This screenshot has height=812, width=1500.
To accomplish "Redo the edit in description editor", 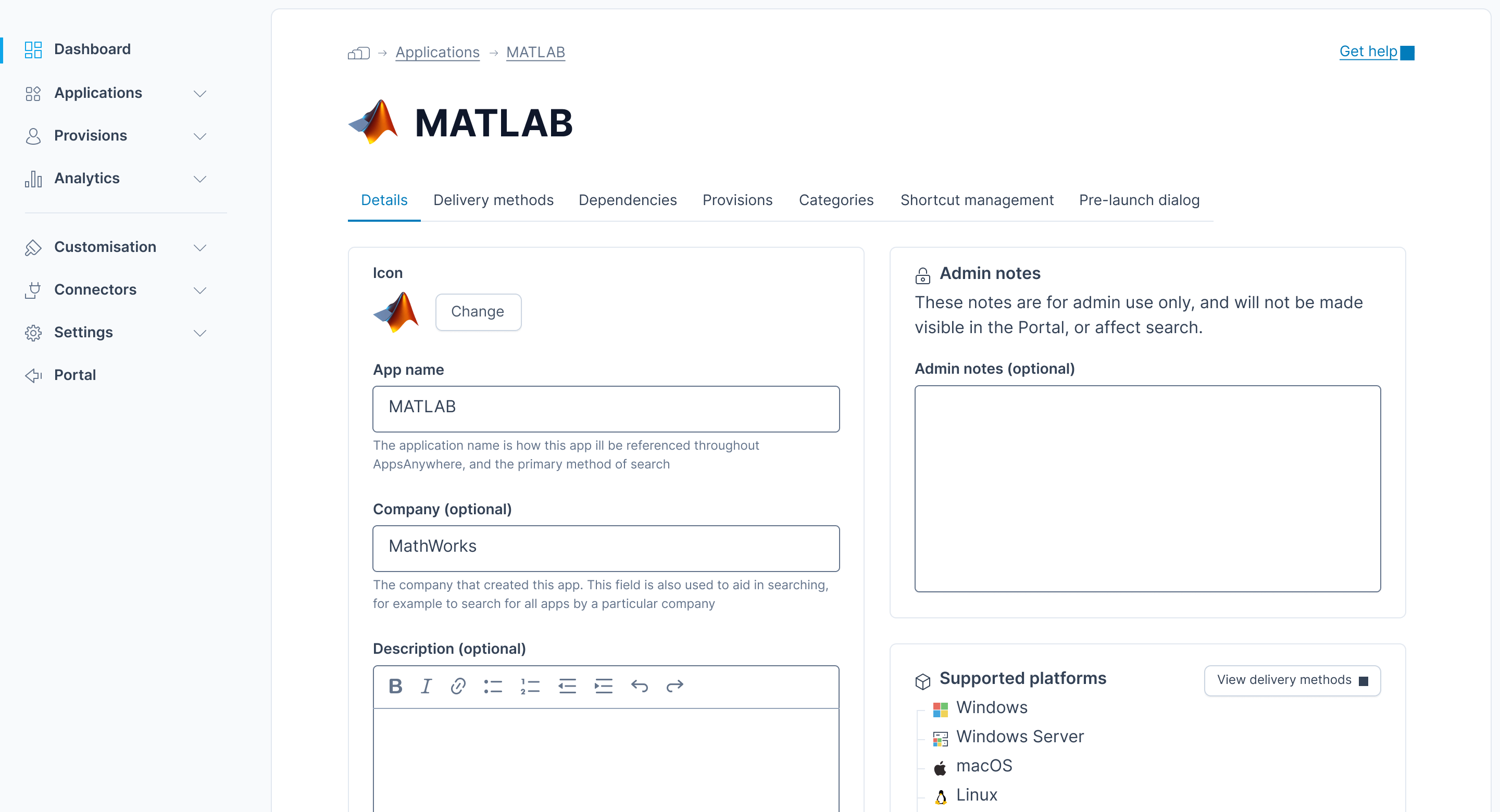I will tap(675, 686).
